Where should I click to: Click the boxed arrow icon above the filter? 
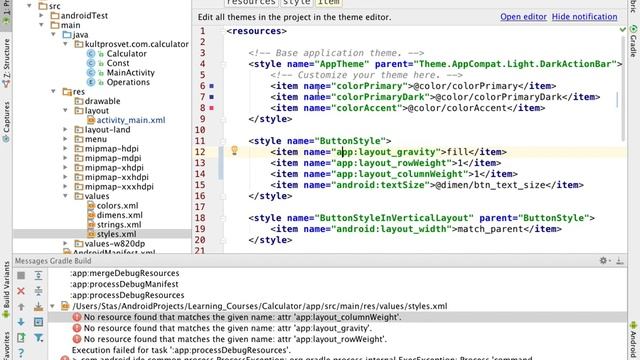coord(38,322)
